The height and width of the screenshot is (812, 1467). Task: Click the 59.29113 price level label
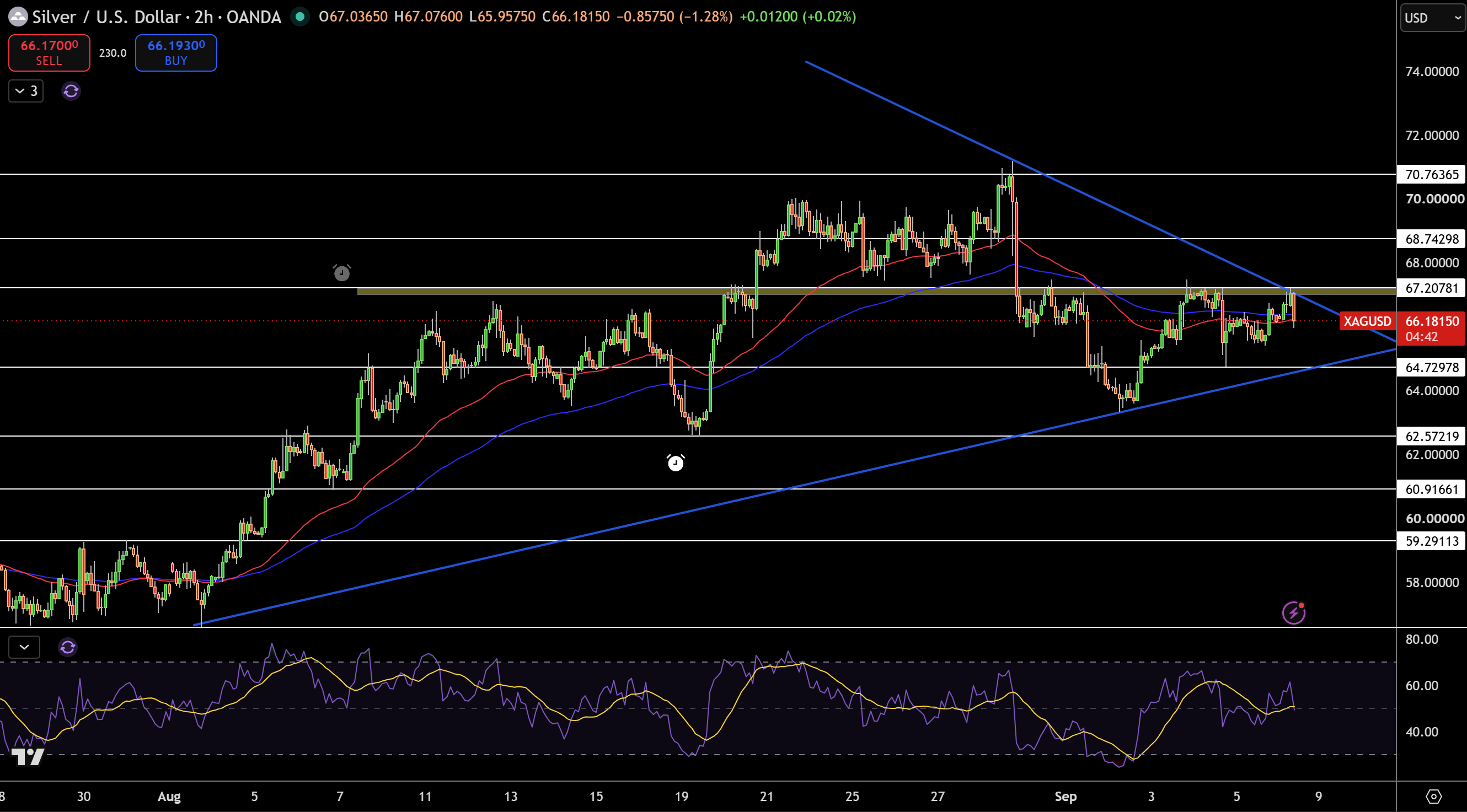(1431, 541)
